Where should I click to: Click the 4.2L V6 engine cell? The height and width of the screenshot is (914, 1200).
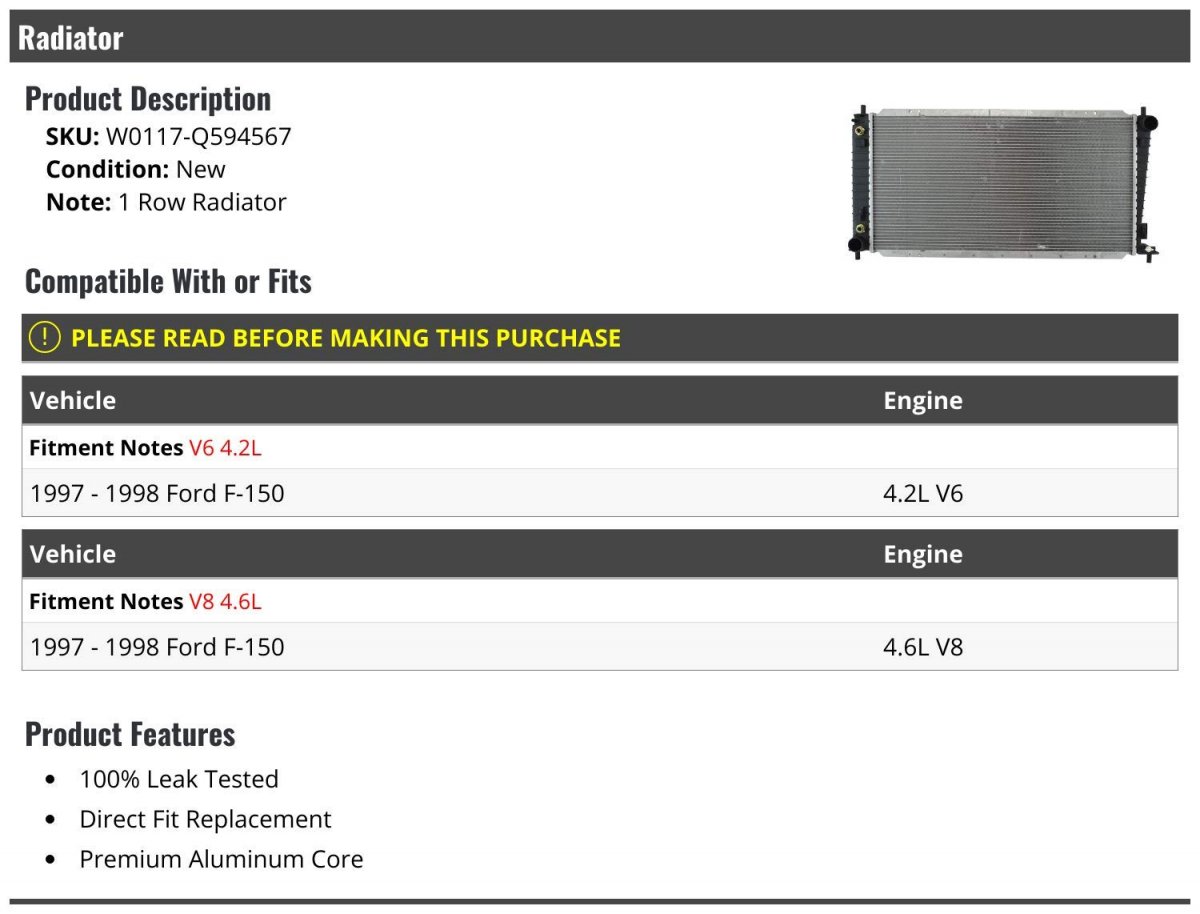tap(922, 493)
